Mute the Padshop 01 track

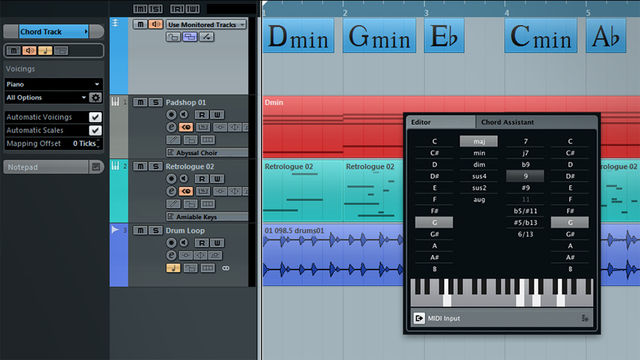(x=140, y=102)
